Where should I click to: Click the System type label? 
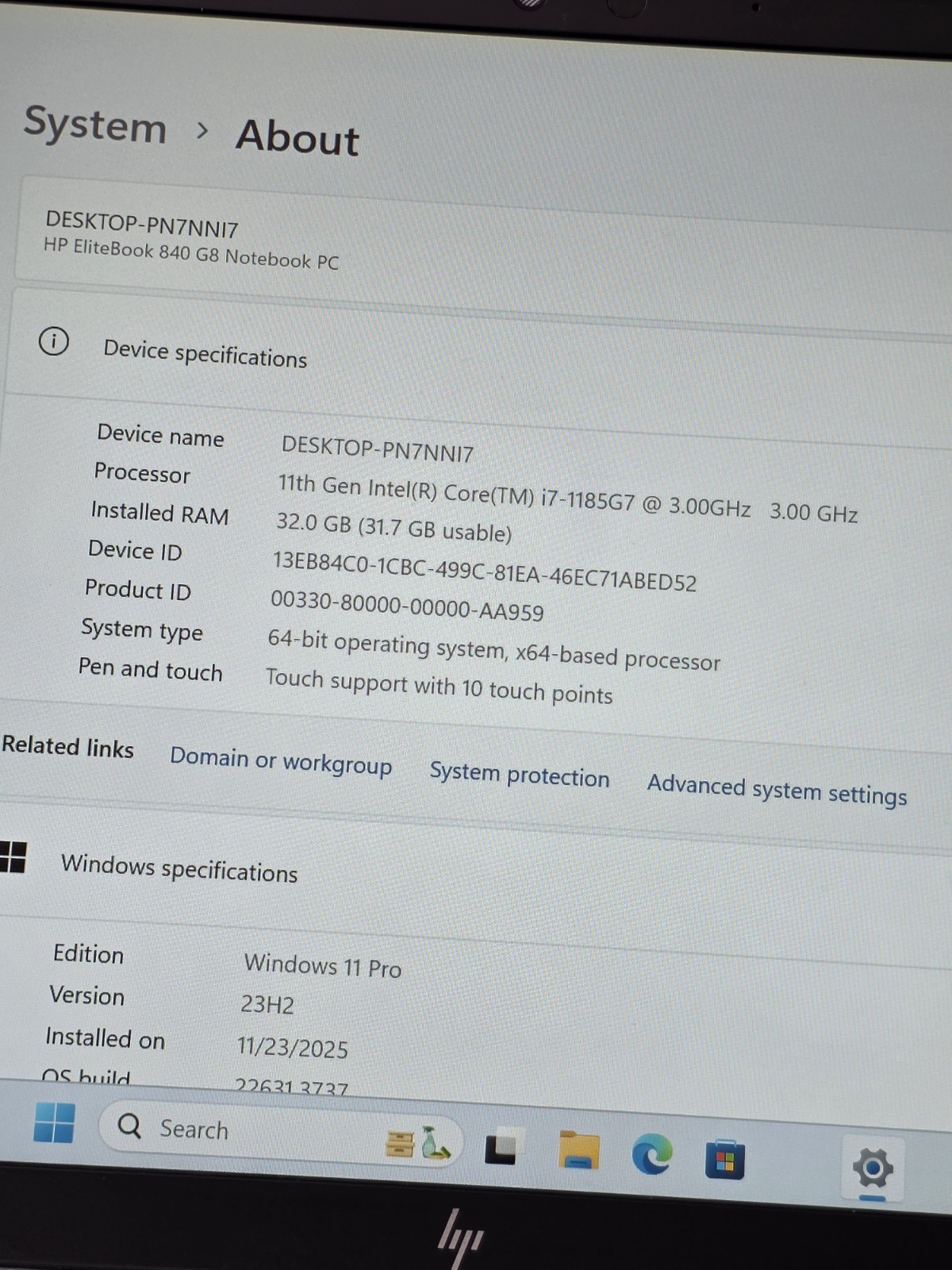click(x=142, y=630)
